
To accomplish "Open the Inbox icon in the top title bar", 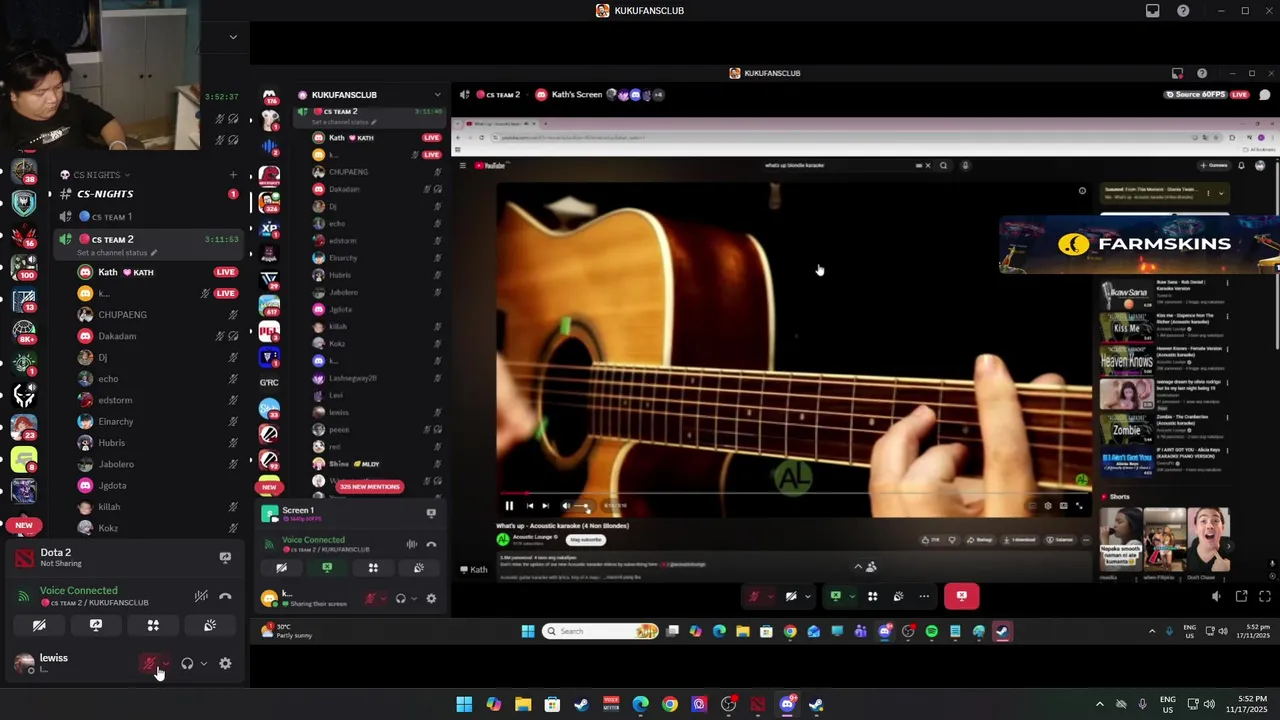I will pos(1153,11).
